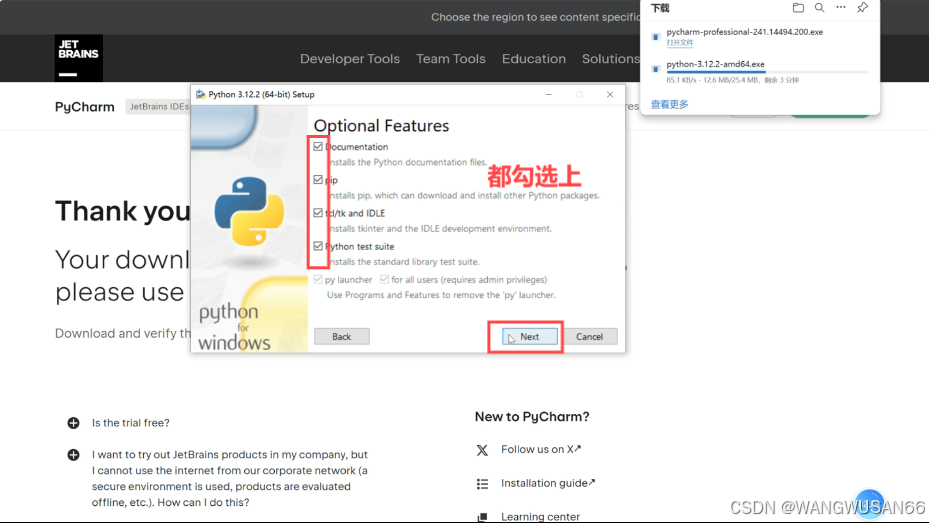Screen dimensions: 929x523
Task: Expand the JetBrains company trial question plus icon
Action: 73,455
